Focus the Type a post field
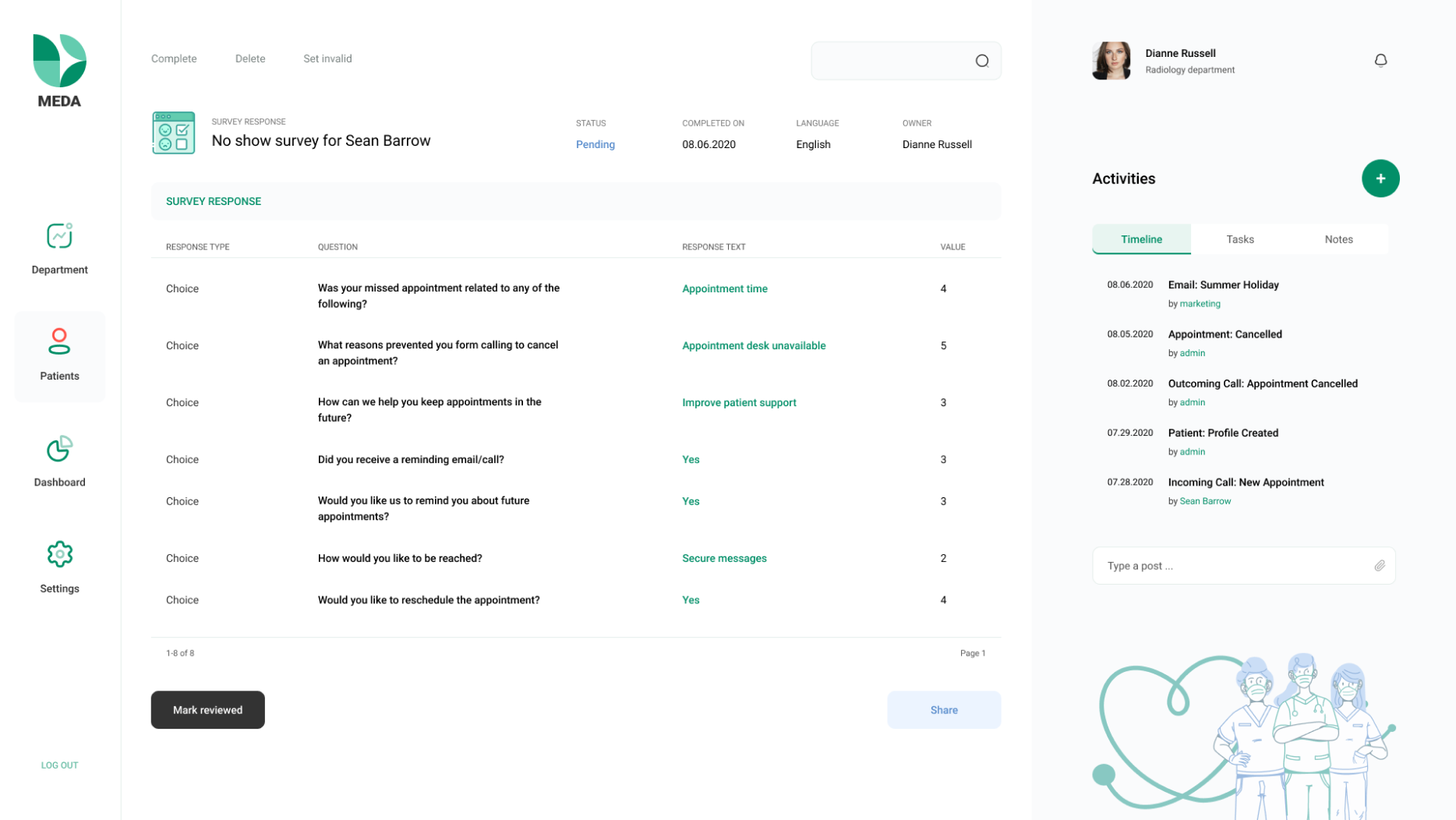This screenshot has height=820, width=1456. (1243, 566)
